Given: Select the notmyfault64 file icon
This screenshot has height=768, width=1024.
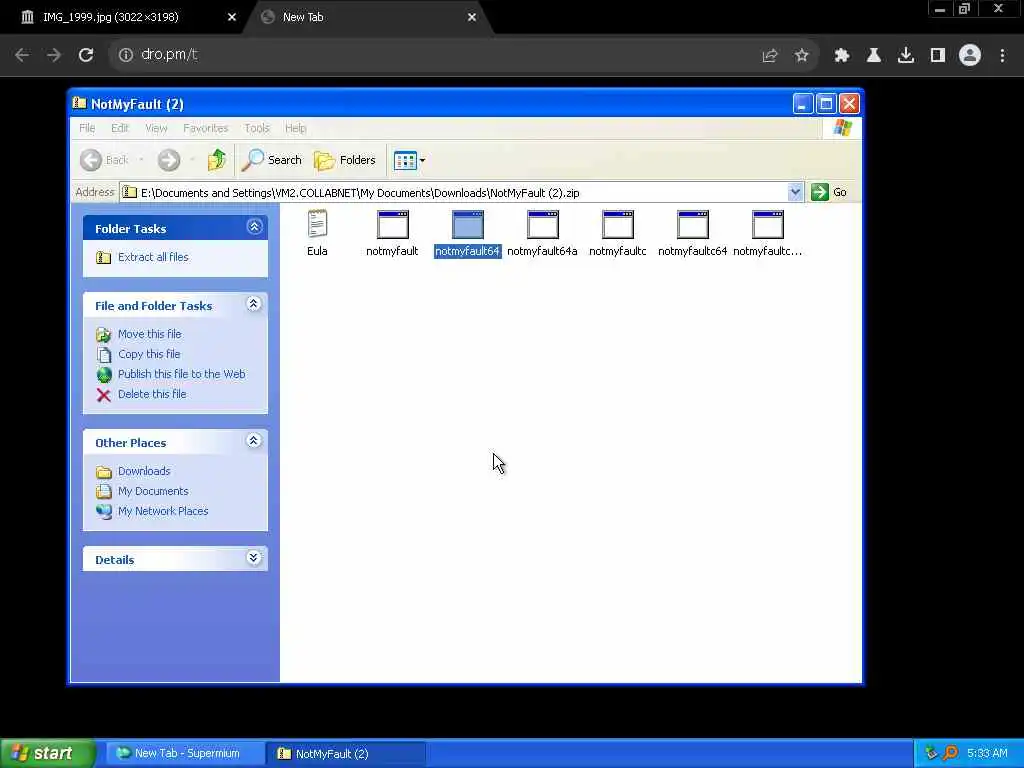Looking at the screenshot, I should [x=468, y=225].
